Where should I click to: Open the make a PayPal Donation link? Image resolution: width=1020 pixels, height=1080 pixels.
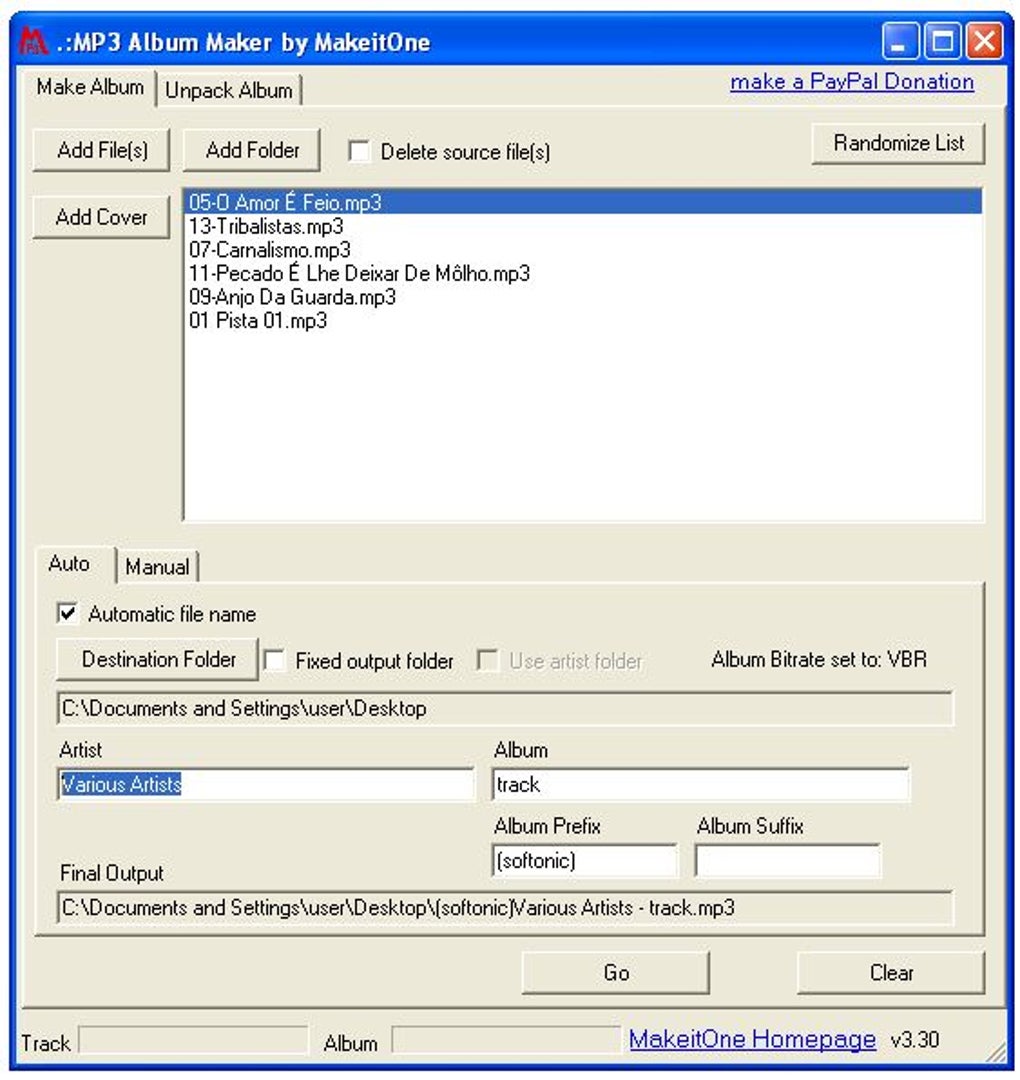tap(852, 82)
